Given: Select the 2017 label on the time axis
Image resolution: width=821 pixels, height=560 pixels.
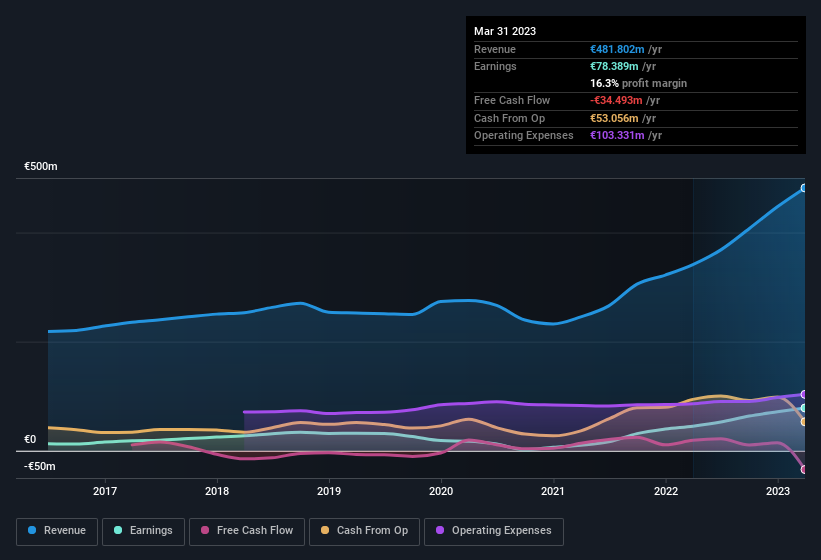Looking at the screenshot, I should tap(105, 491).
